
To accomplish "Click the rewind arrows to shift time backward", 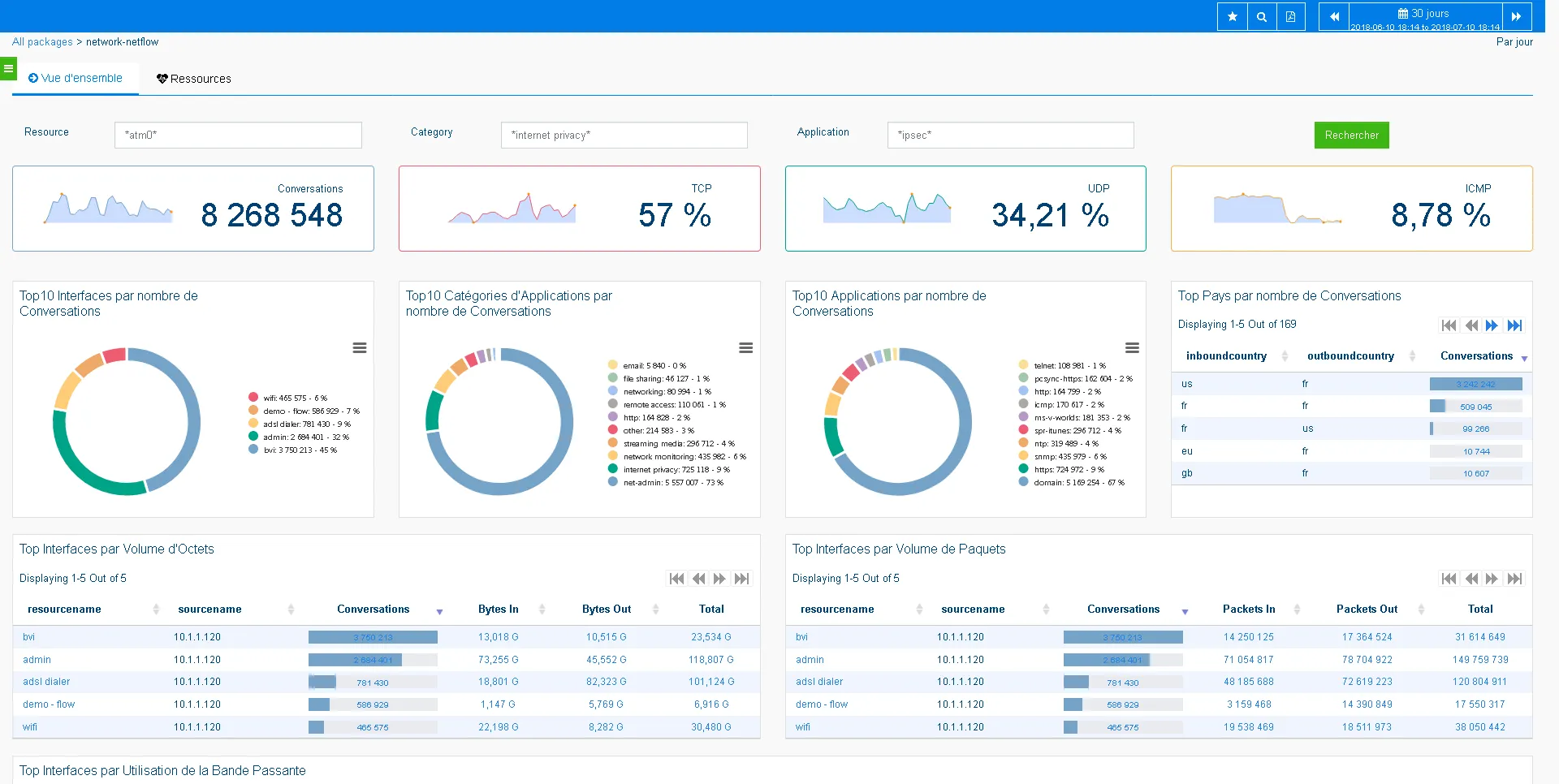I will pos(1333,16).
